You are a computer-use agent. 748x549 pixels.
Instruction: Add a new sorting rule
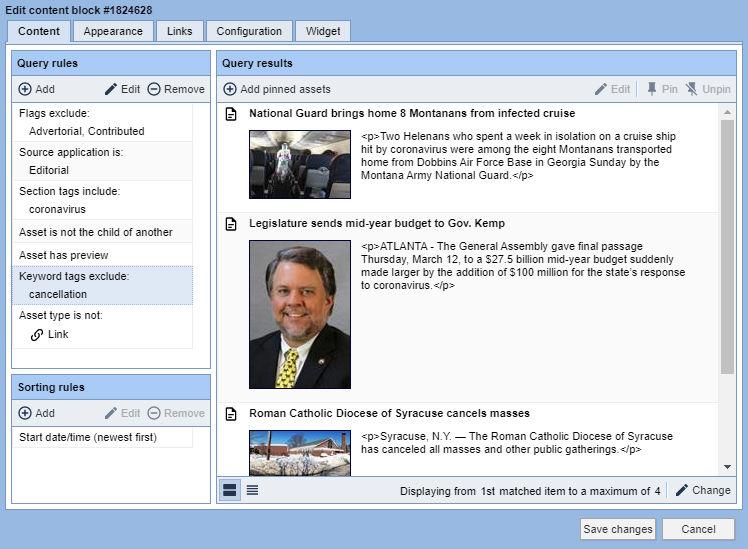[x=37, y=413]
